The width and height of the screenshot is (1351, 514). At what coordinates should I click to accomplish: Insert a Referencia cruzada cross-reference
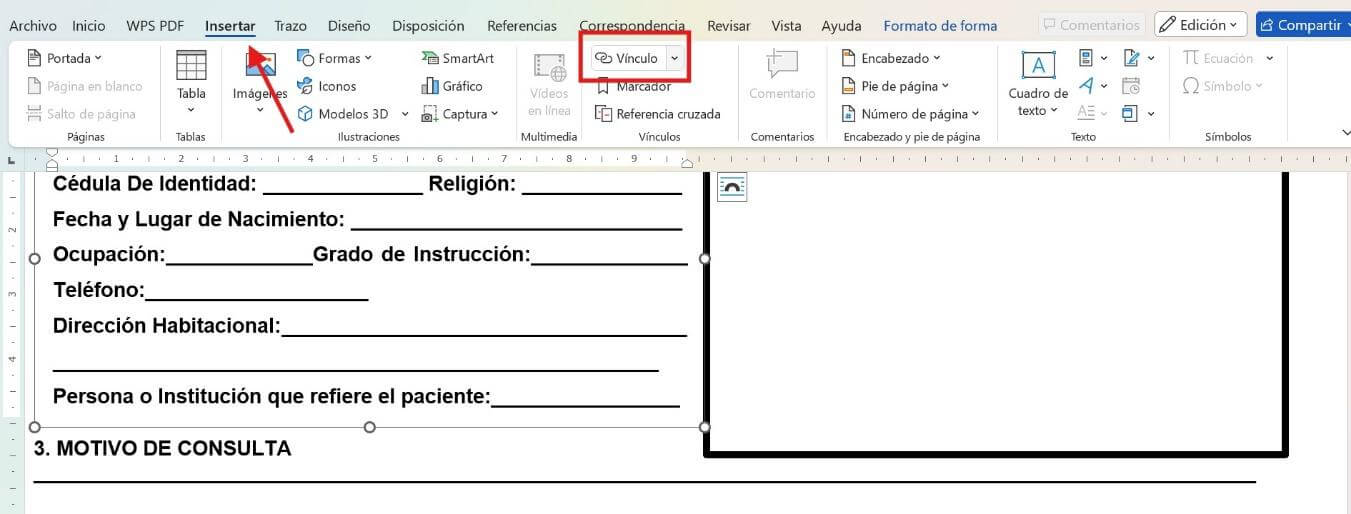[x=658, y=114]
